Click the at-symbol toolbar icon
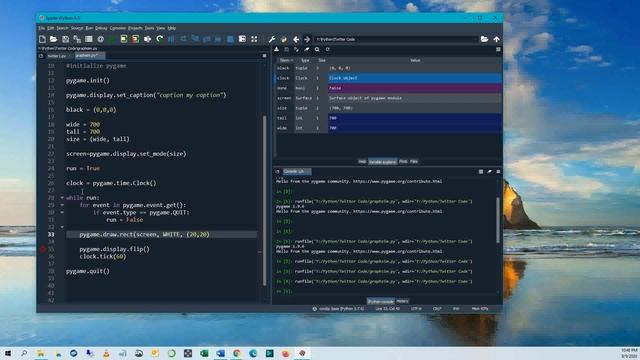Image resolution: width=640 pixels, height=360 pixels. point(100,39)
